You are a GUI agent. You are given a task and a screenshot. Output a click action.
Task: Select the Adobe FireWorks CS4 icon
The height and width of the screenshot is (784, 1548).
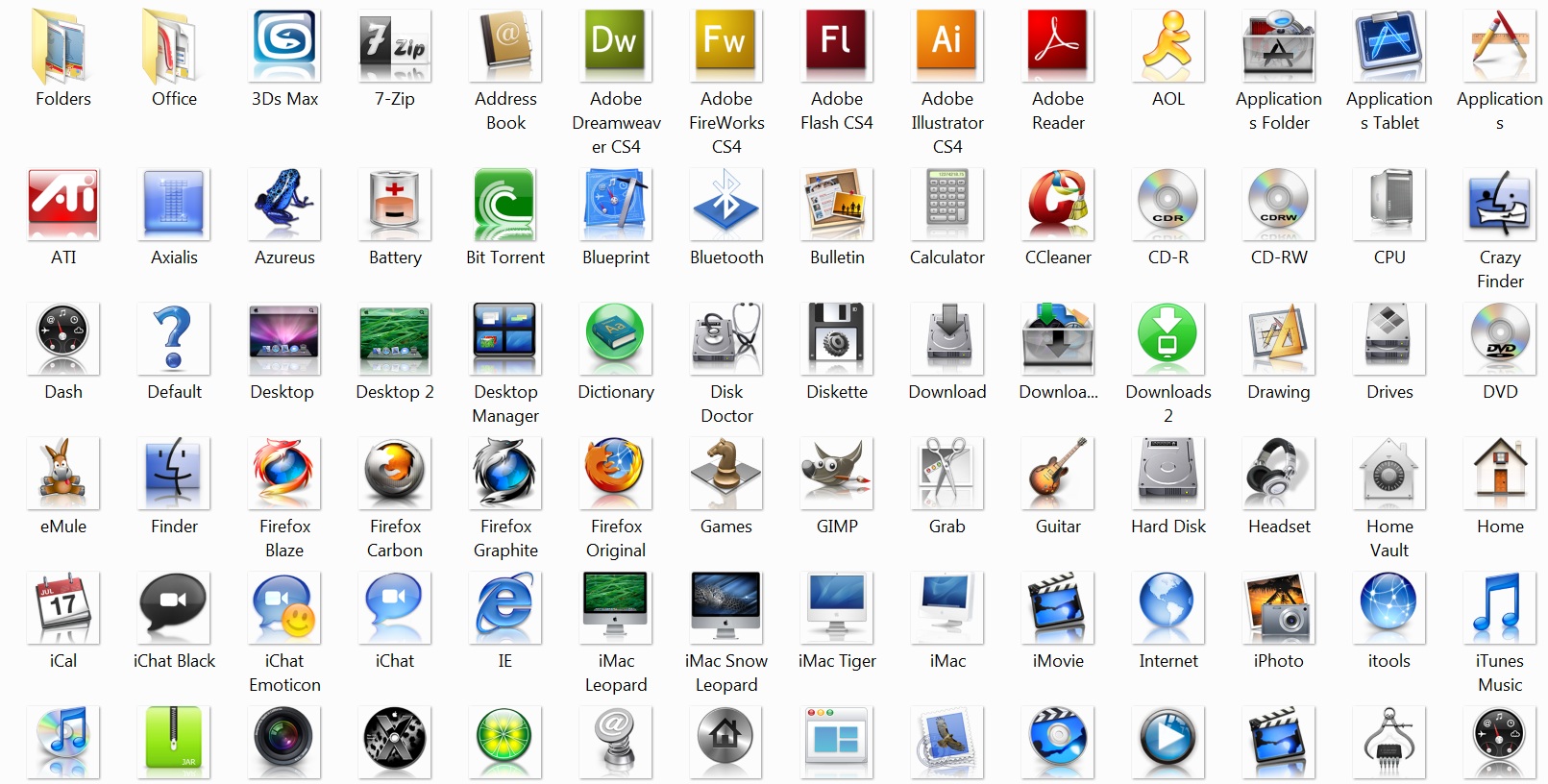tap(726, 45)
